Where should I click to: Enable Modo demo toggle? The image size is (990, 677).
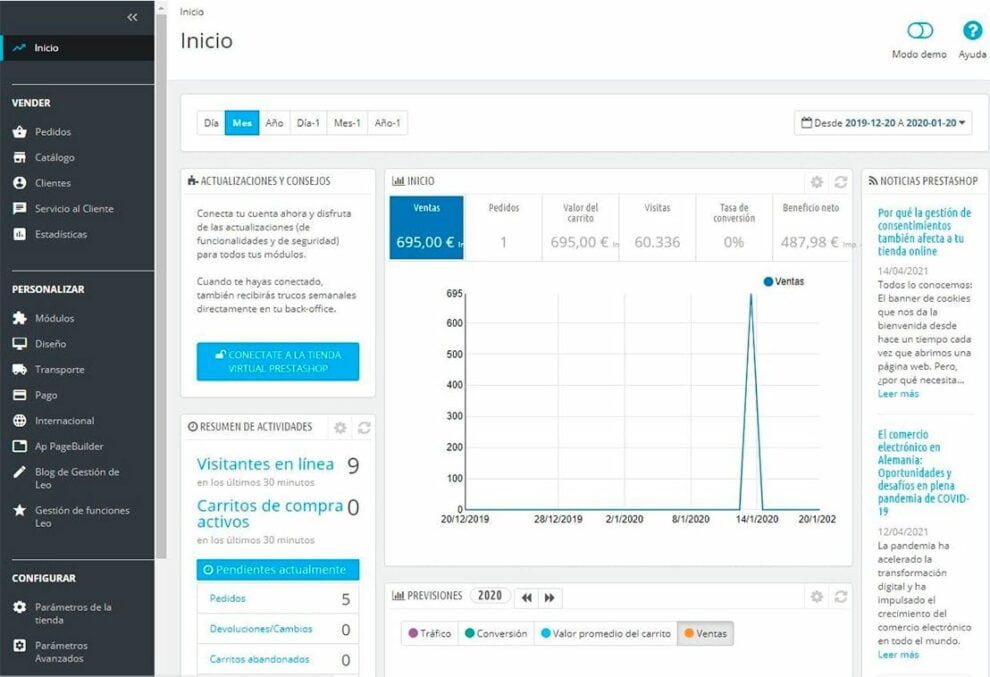919,31
